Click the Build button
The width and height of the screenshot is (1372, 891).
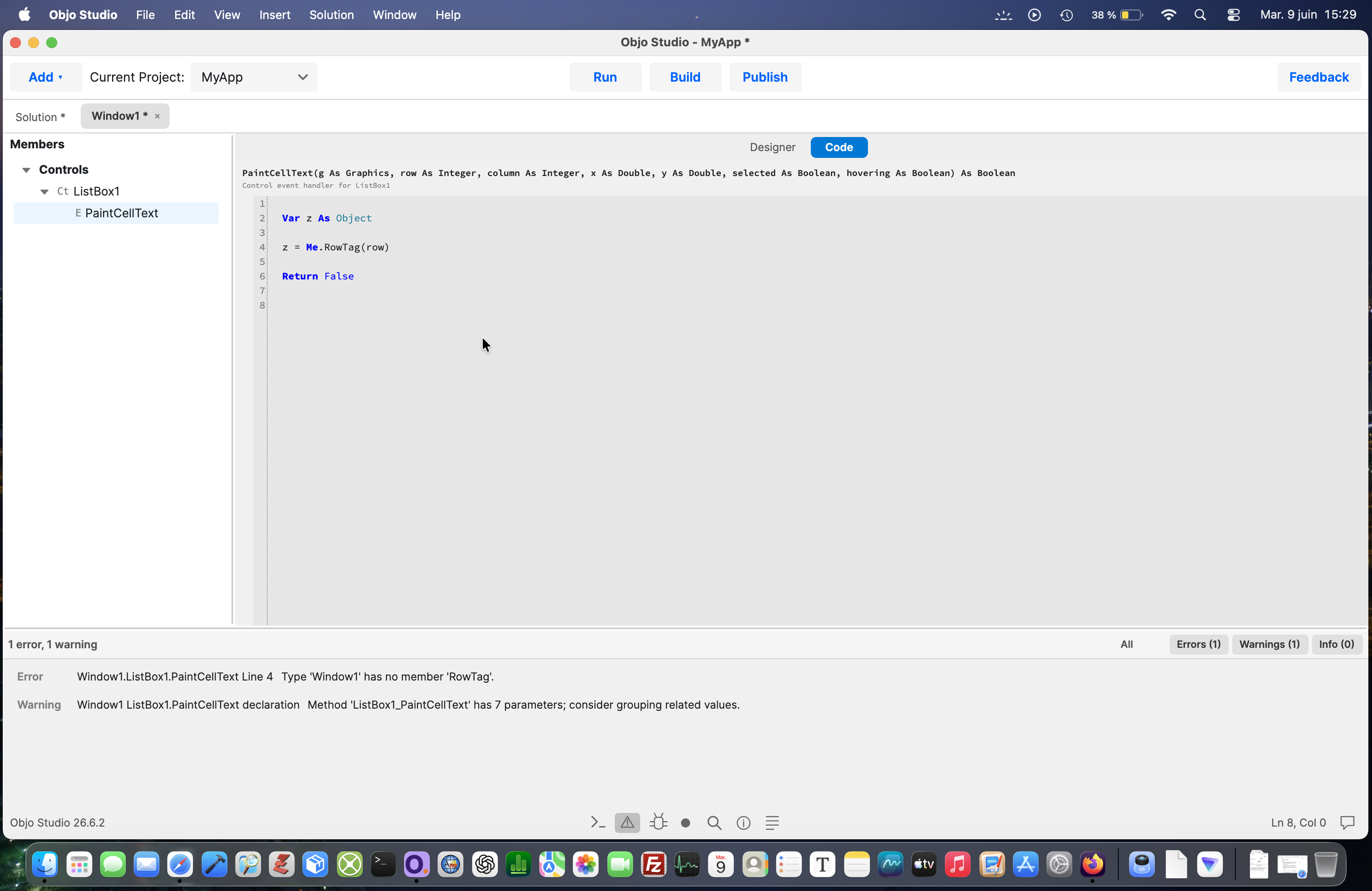[x=685, y=77]
